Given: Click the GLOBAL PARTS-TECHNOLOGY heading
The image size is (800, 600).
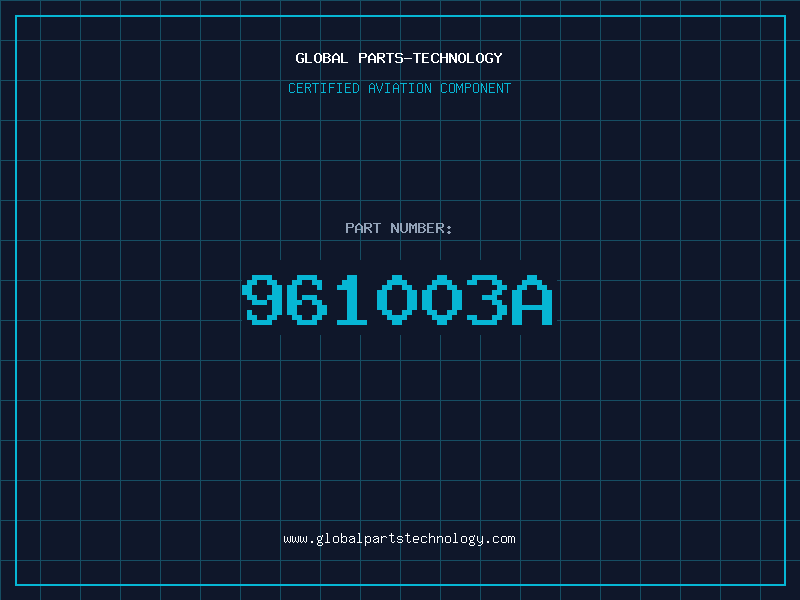Looking at the screenshot, I should pyautogui.click(x=399, y=58).
